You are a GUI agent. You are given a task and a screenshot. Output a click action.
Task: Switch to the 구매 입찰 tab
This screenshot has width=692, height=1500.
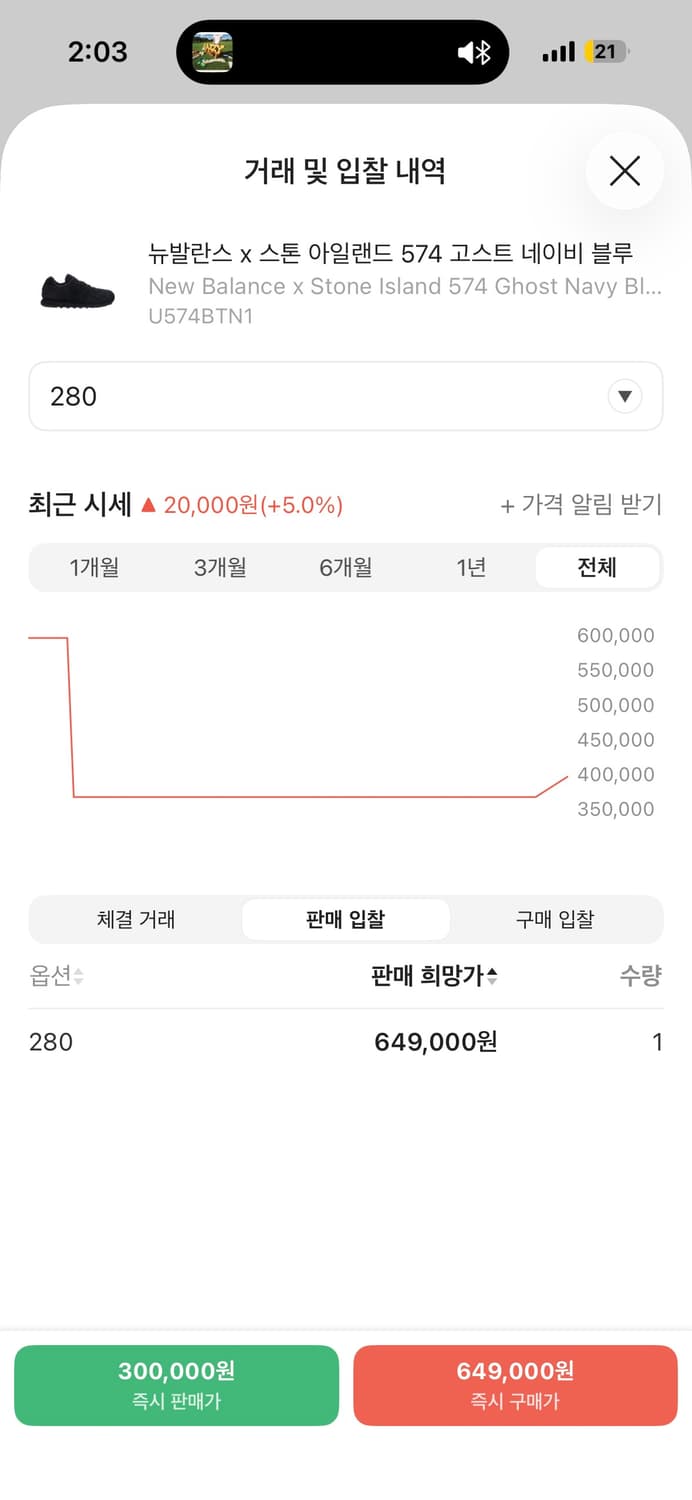click(x=554, y=919)
